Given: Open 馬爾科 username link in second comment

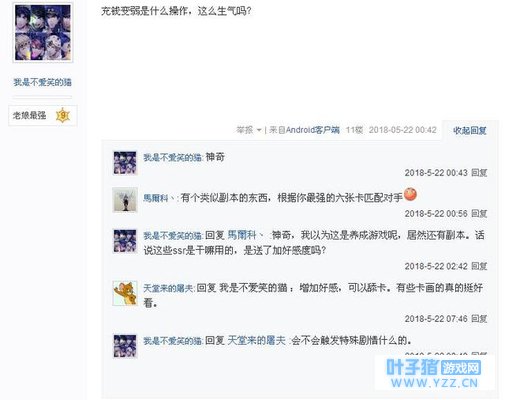Looking at the screenshot, I should [x=158, y=198].
